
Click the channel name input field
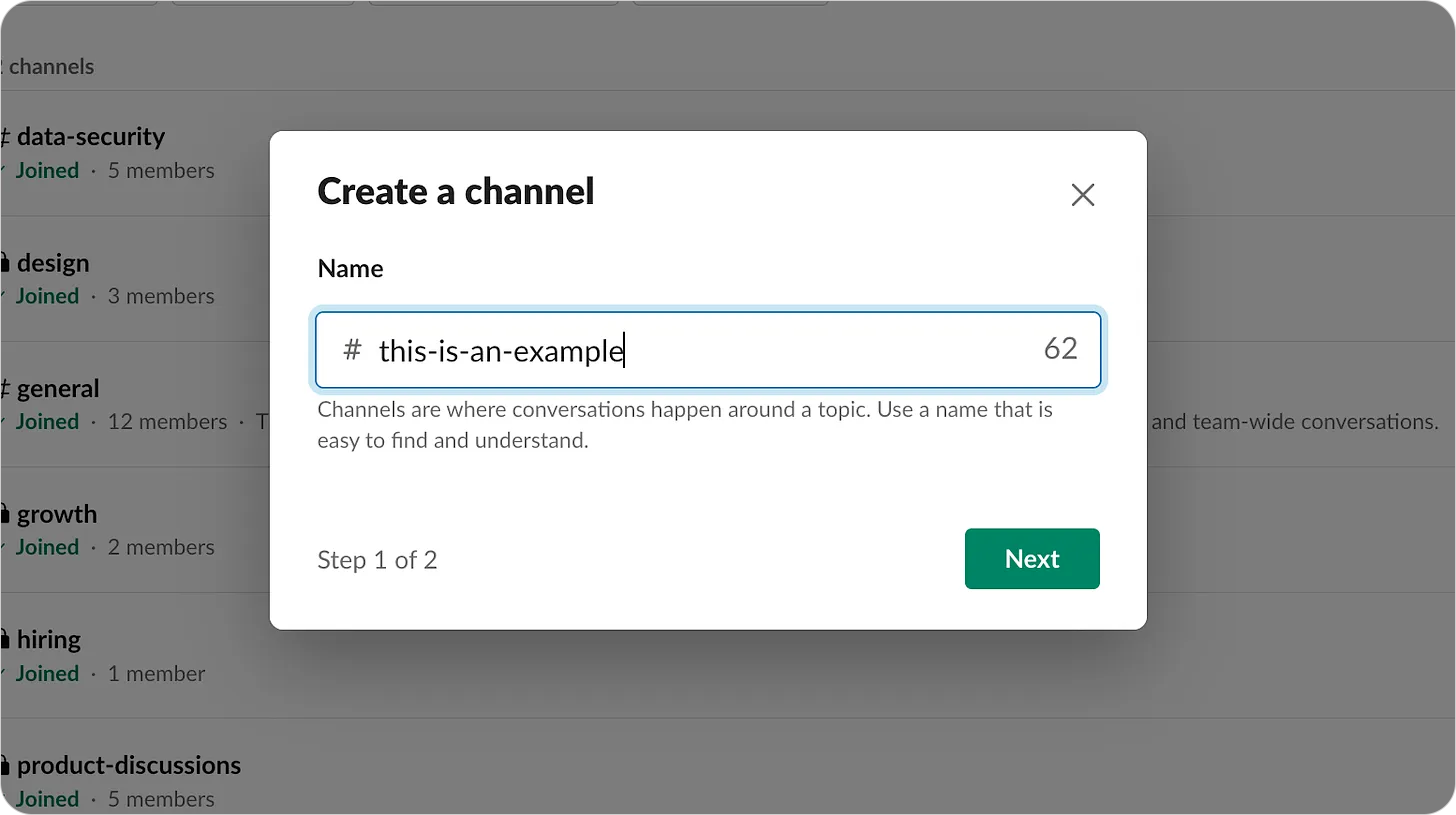(706, 350)
